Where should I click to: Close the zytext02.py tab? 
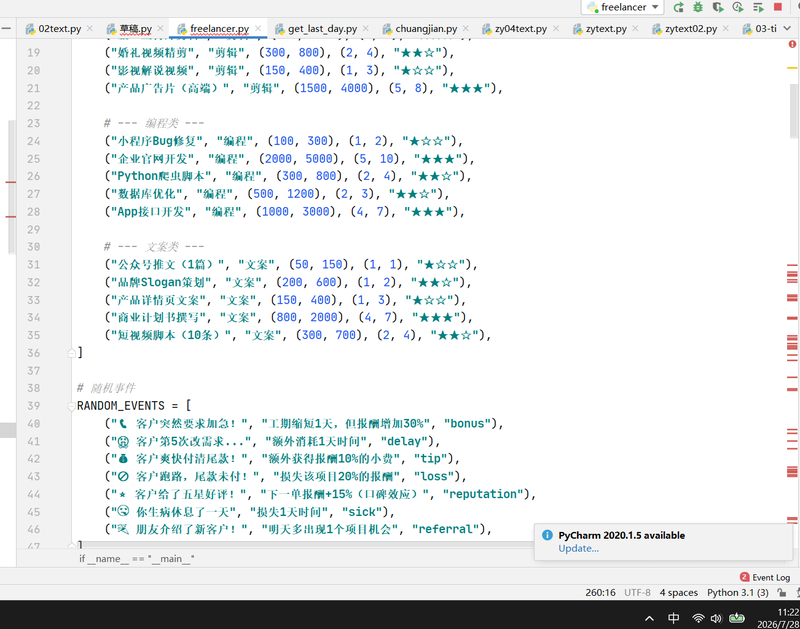click(726, 29)
